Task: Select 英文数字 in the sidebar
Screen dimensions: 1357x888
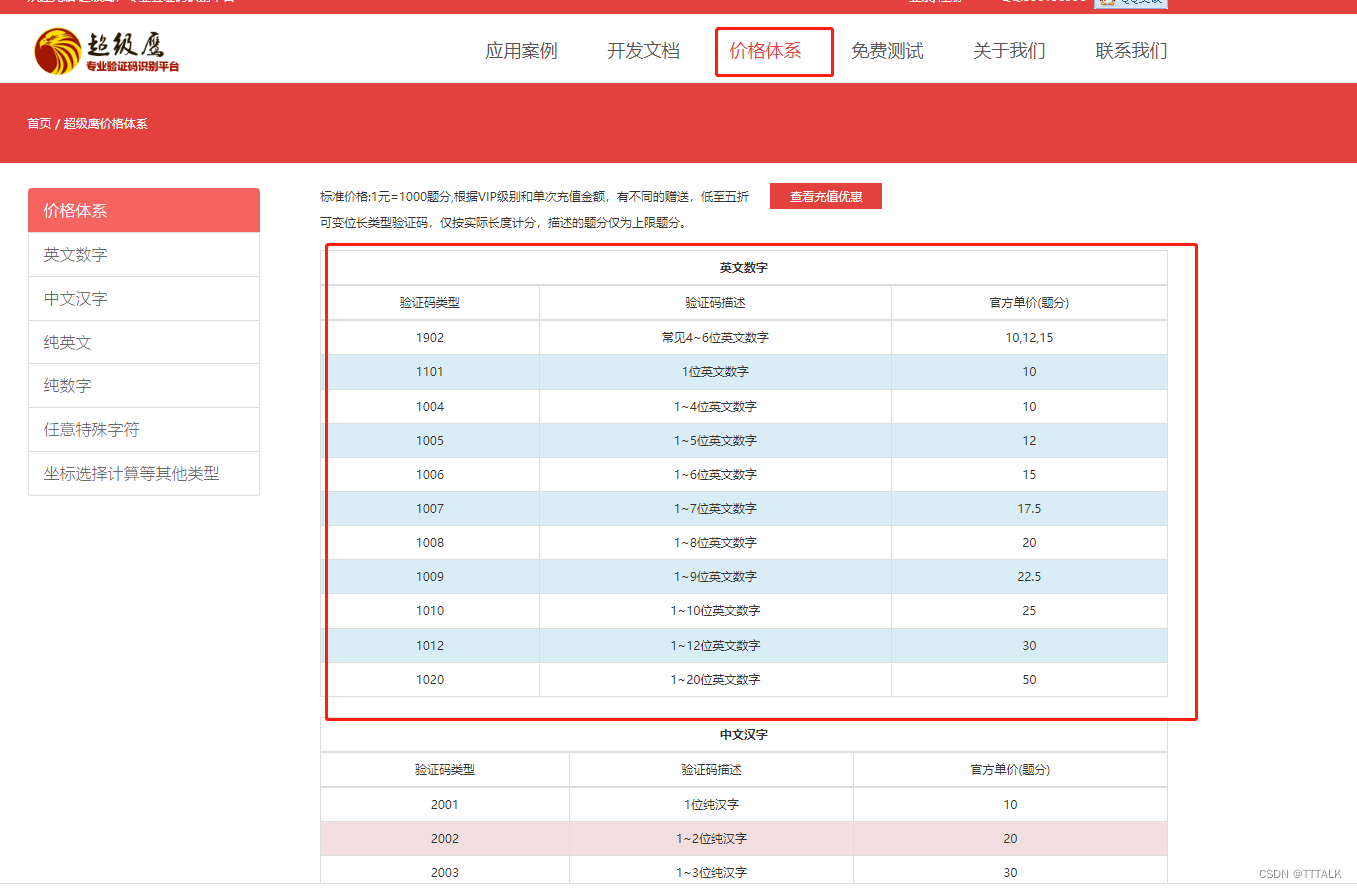Action: [x=144, y=255]
